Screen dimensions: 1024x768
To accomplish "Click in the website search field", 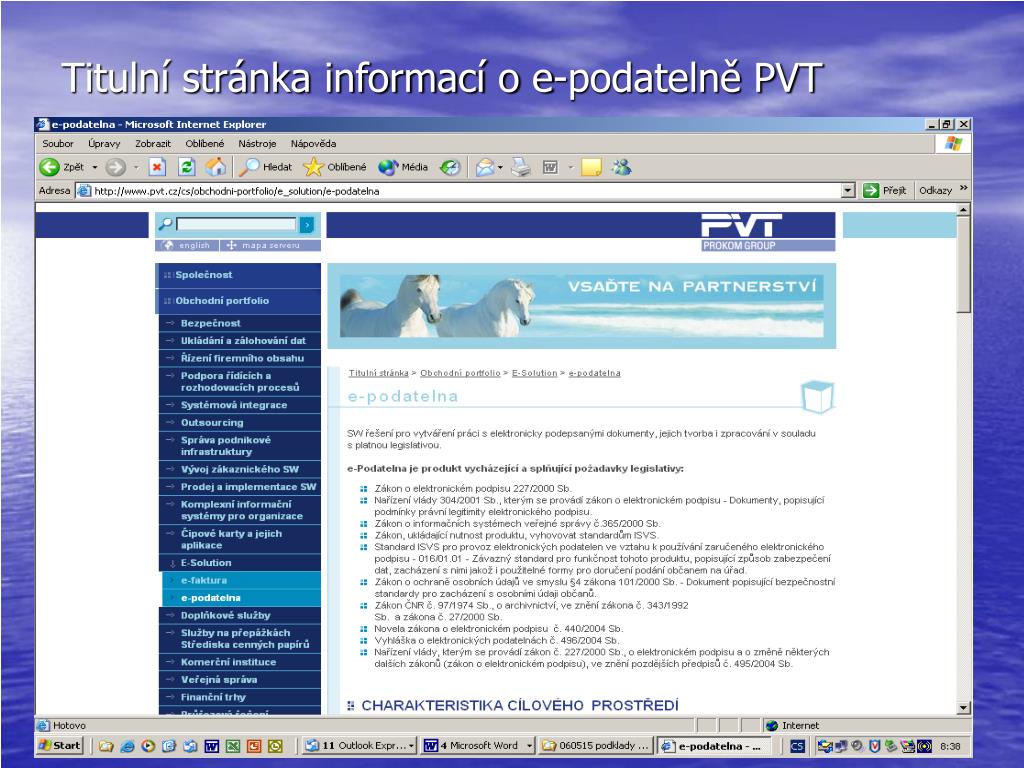I will pyautogui.click(x=236, y=224).
